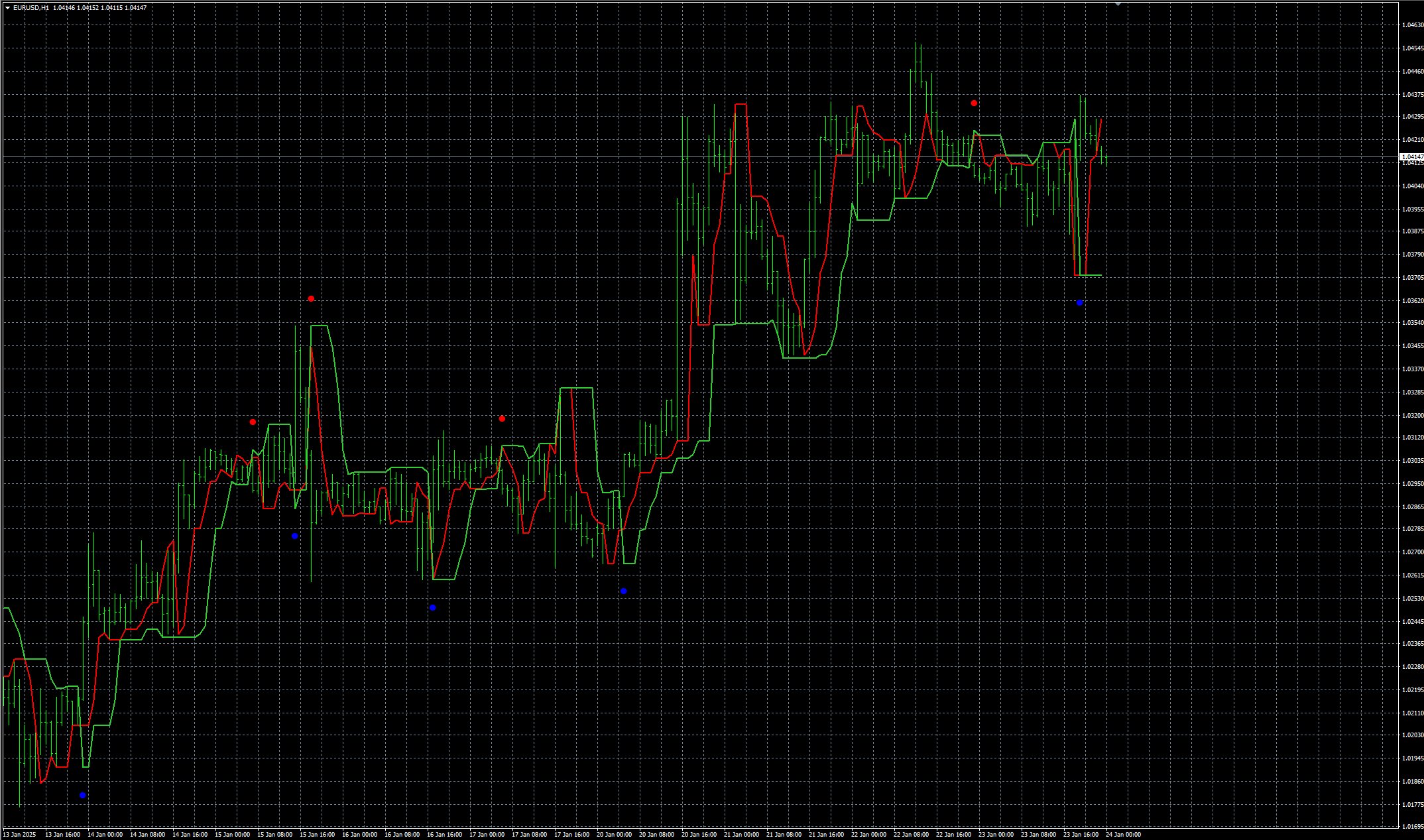Click the 1.03200 price axis label
Viewport: 1424px width, 840px height.
[x=1412, y=416]
